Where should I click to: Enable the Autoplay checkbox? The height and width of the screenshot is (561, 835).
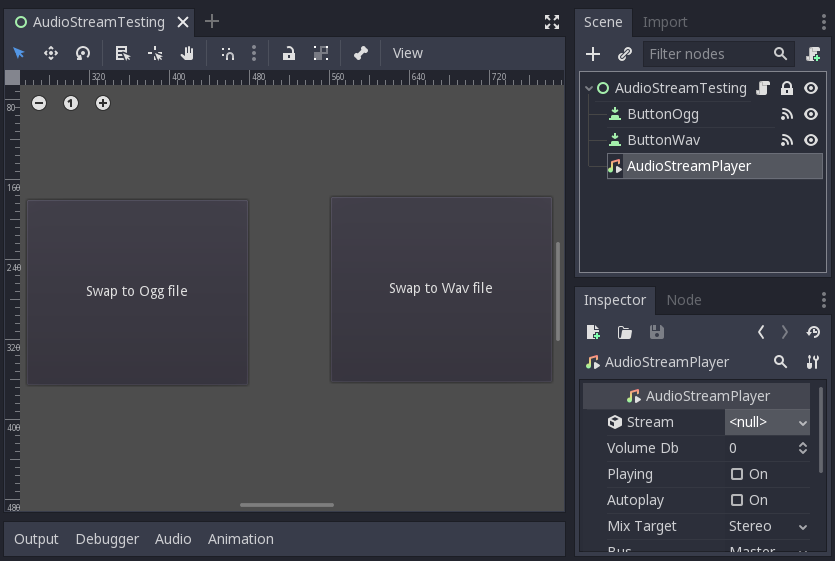(x=736, y=500)
